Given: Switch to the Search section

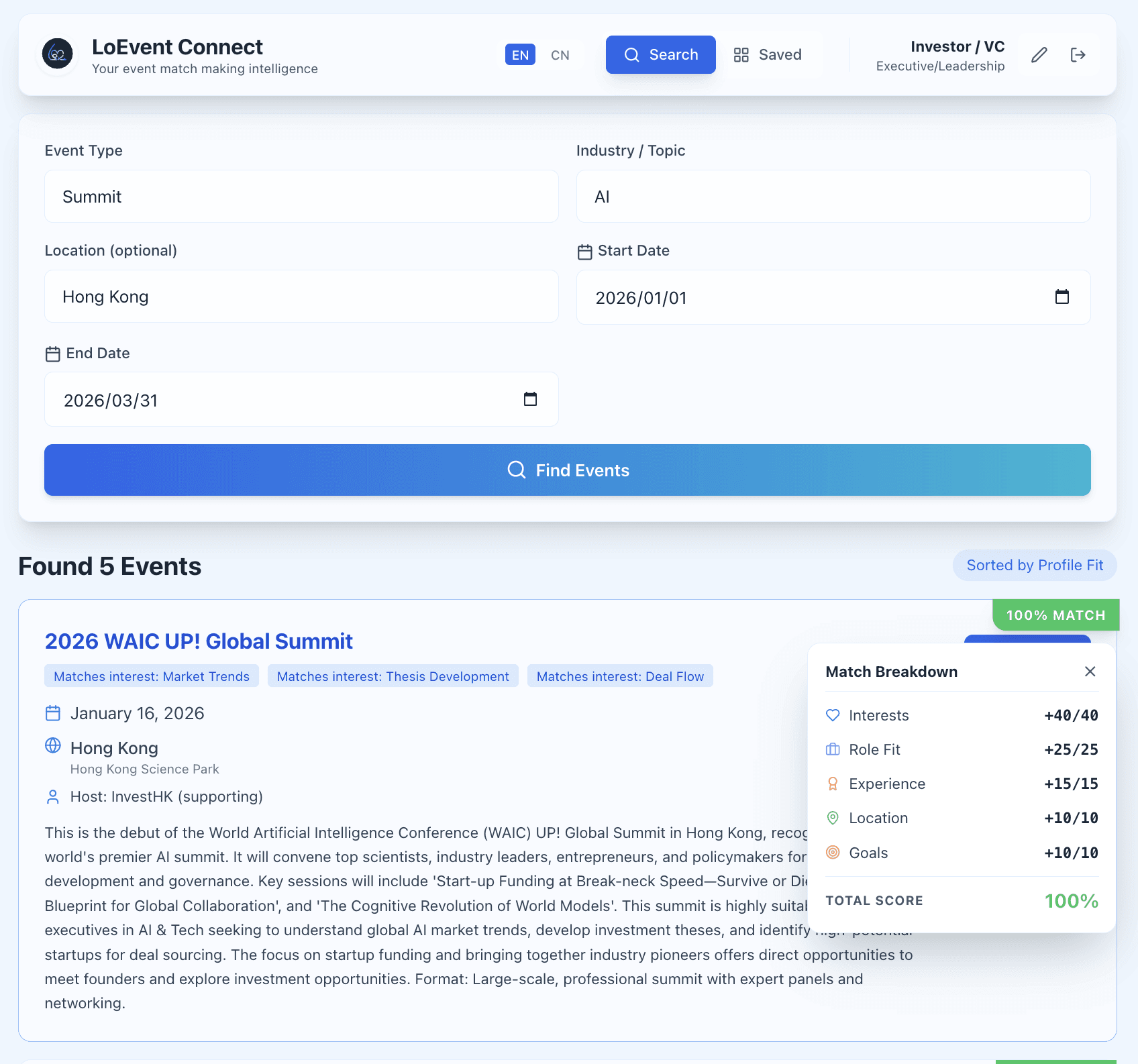Looking at the screenshot, I should pyautogui.click(x=660, y=54).
